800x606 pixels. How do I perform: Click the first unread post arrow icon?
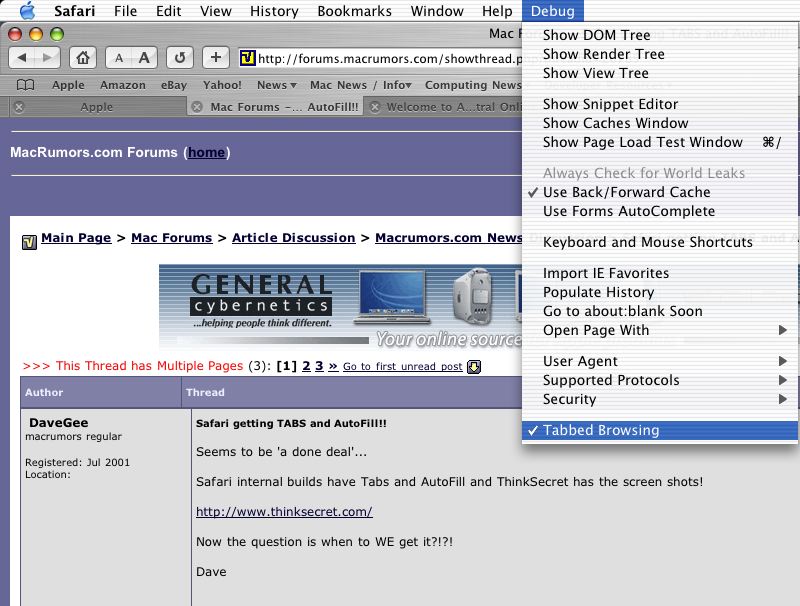click(473, 367)
